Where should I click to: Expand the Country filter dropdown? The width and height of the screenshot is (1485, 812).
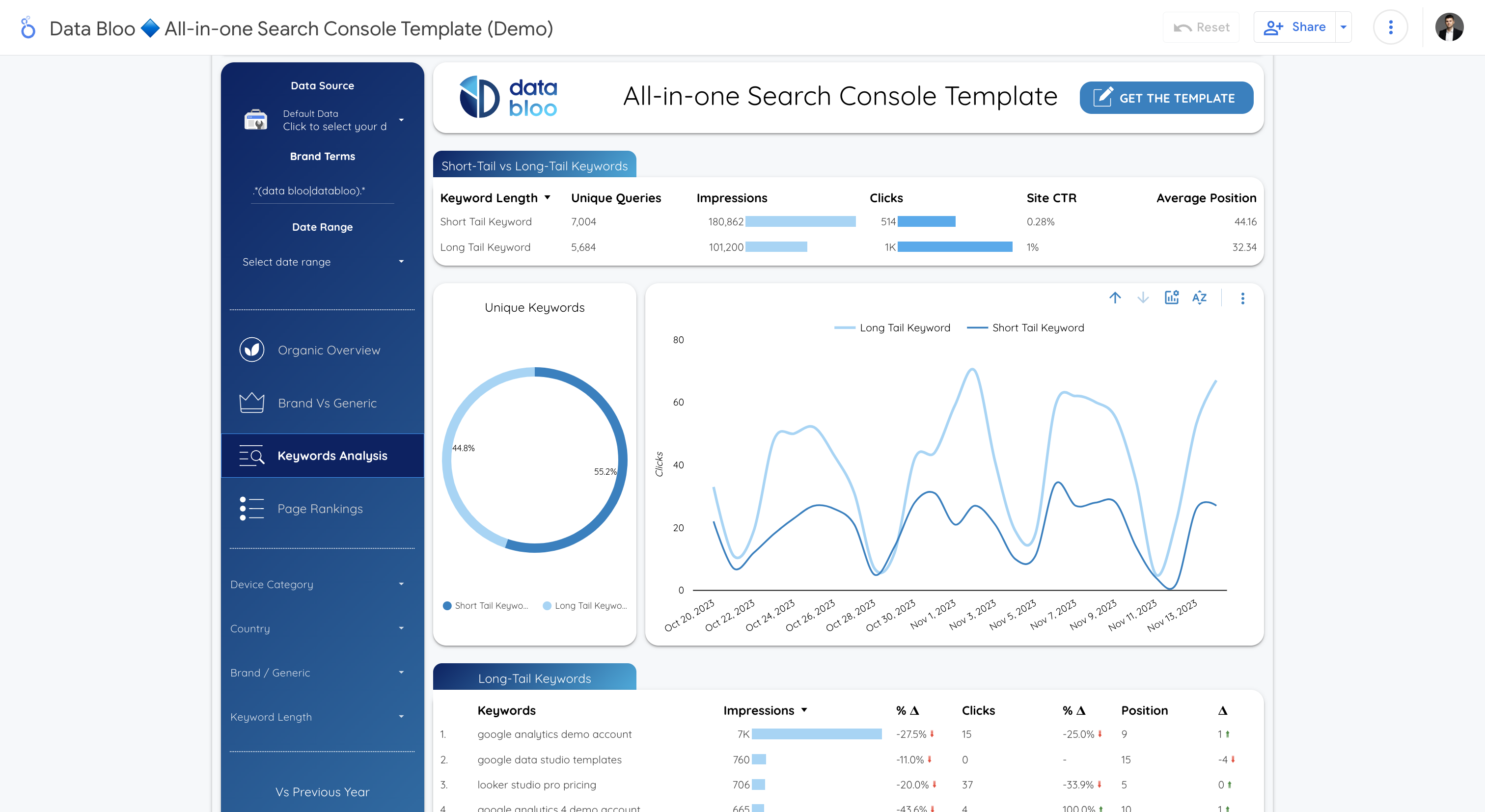(x=400, y=628)
